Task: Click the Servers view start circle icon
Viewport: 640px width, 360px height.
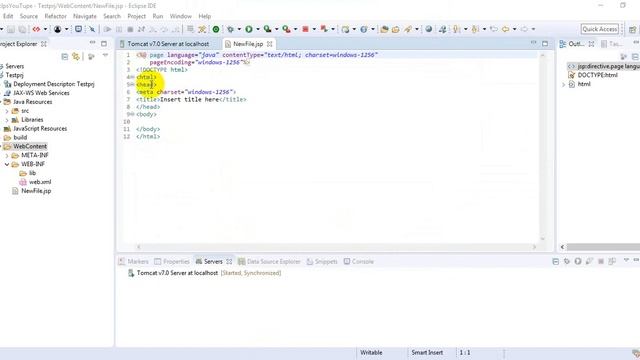Action: (578, 261)
